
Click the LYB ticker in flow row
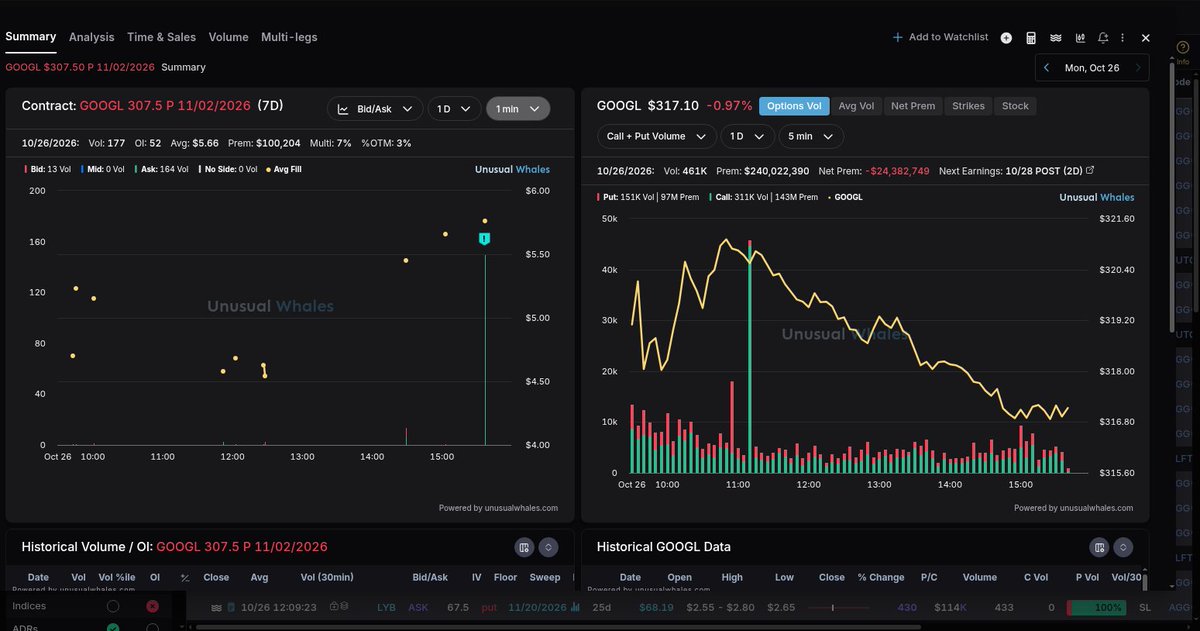(x=386, y=607)
